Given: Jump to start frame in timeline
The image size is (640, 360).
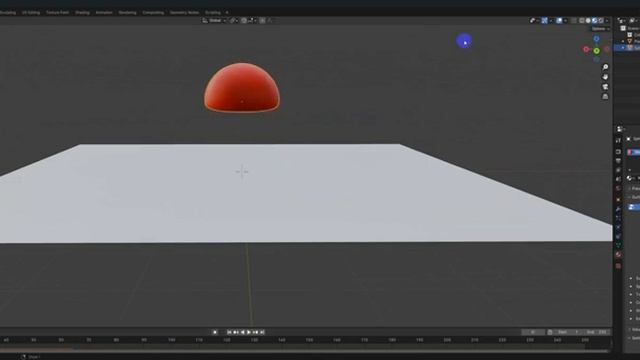Looking at the screenshot, I should click(x=229, y=332).
